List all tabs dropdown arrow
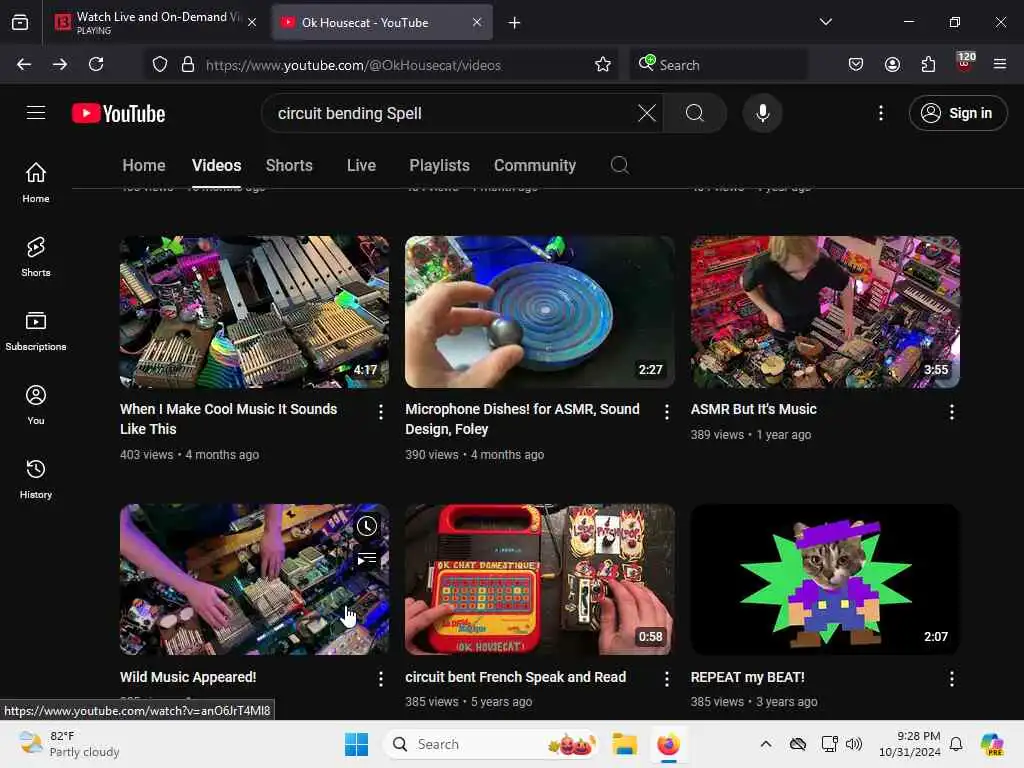This screenshot has height=768, width=1024. coord(825,22)
